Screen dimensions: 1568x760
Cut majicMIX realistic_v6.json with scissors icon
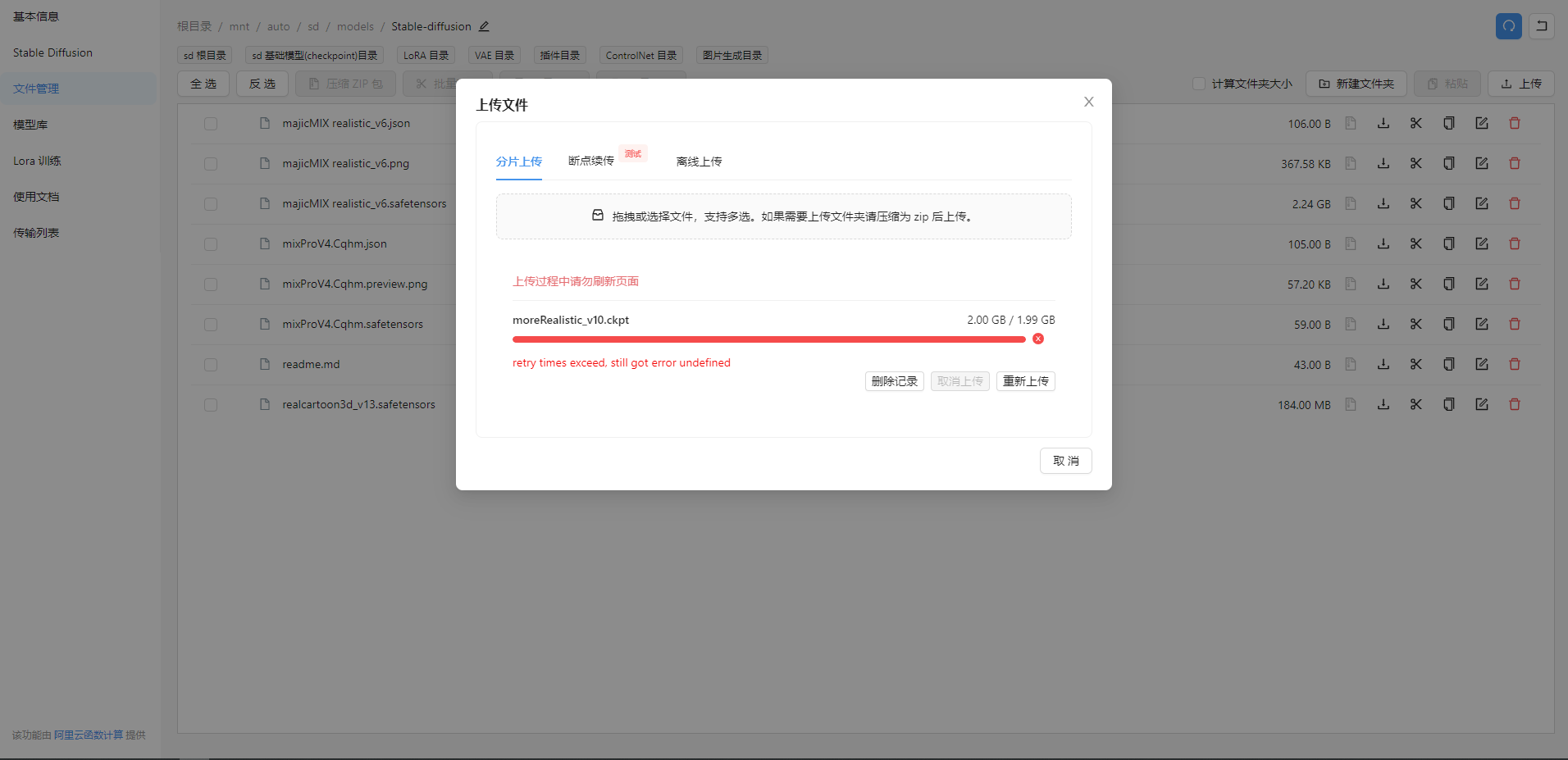(x=1416, y=124)
